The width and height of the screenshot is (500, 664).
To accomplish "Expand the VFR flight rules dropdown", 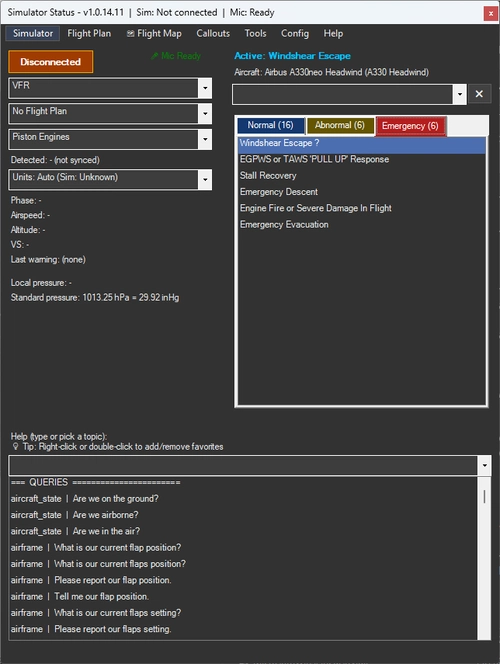I will click(205, 88).
